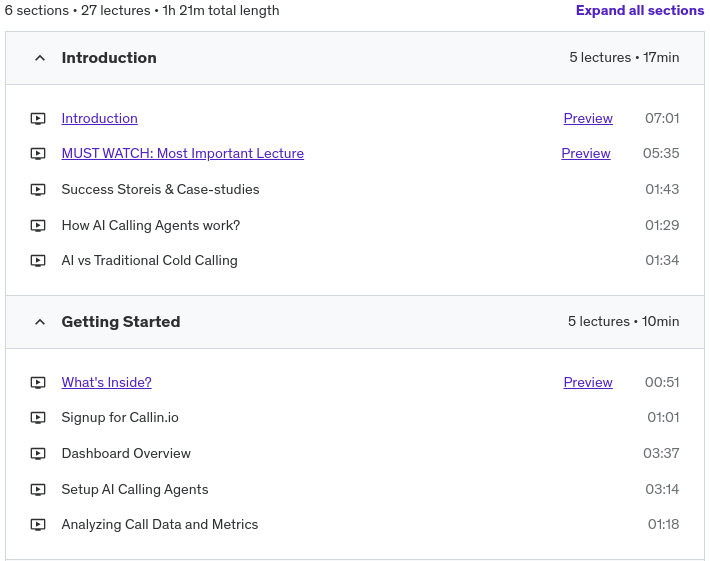Open MUST WATCH: Most Important Lecture link
Screen dimensions: 710x561
tap(182, 154)
